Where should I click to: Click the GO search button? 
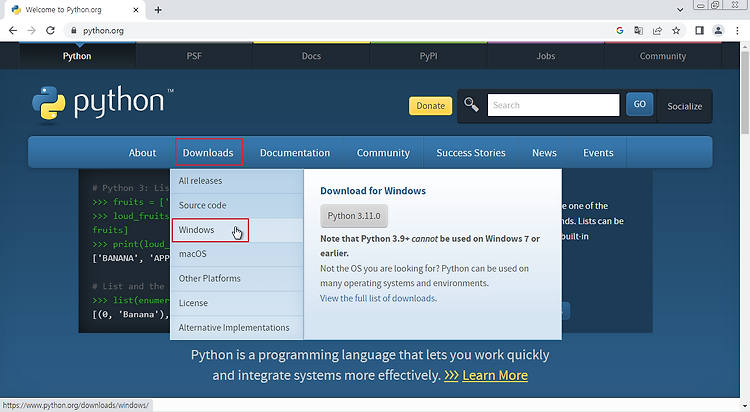coord(640,104)
